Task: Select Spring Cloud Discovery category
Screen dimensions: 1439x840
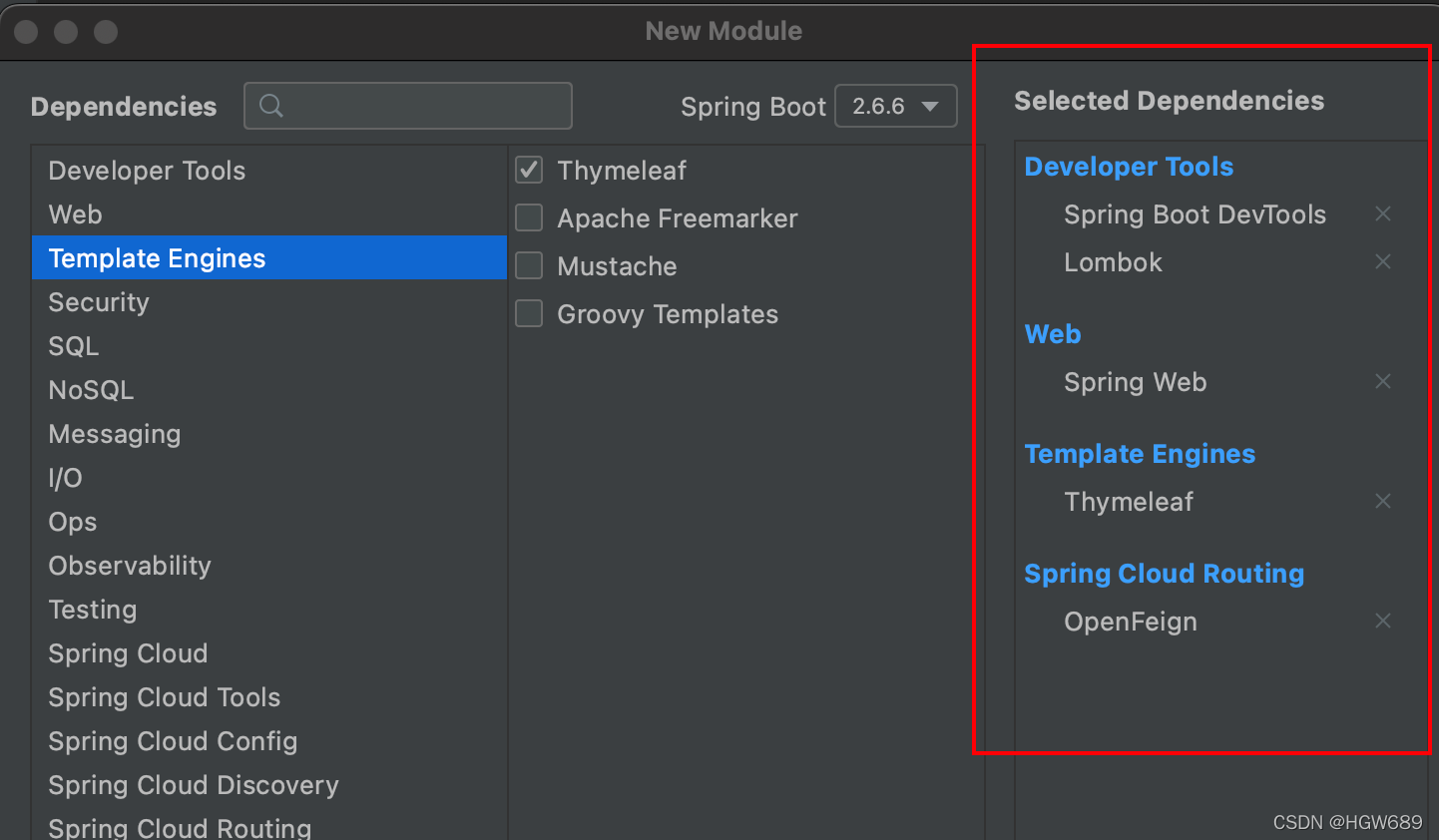Action: (269, 785)
